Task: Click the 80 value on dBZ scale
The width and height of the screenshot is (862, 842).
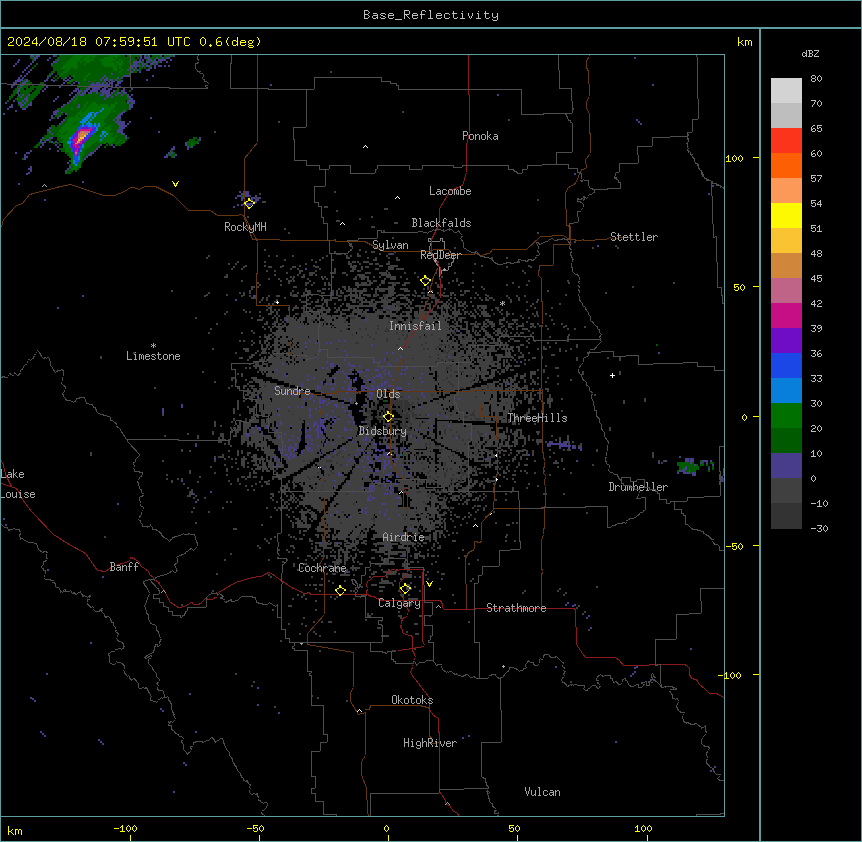Action: pyautogui.click(x=816, y=79)
